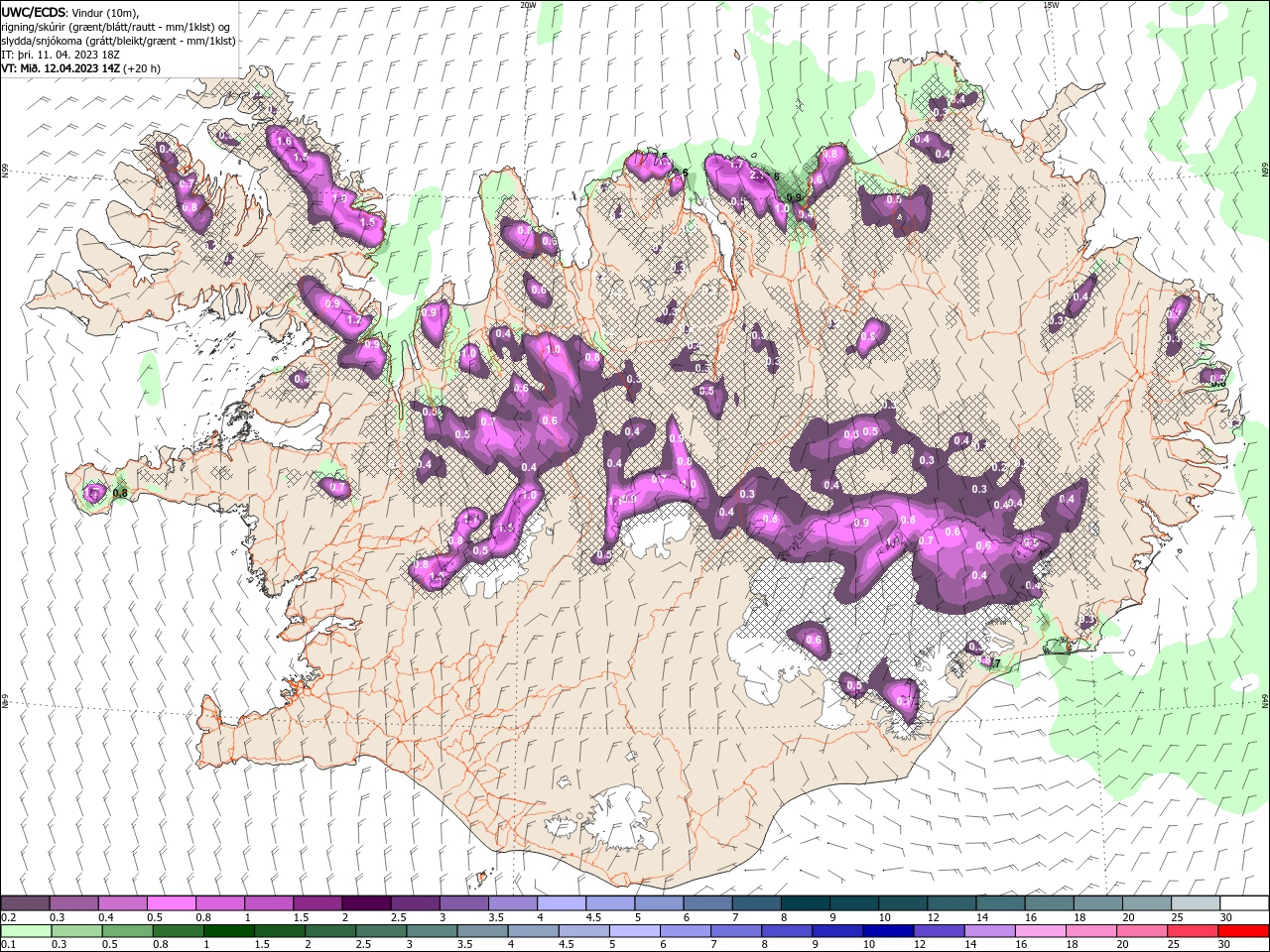
Task: Click the 15W longitude label on top edge
Action: tap(1051, 4)
